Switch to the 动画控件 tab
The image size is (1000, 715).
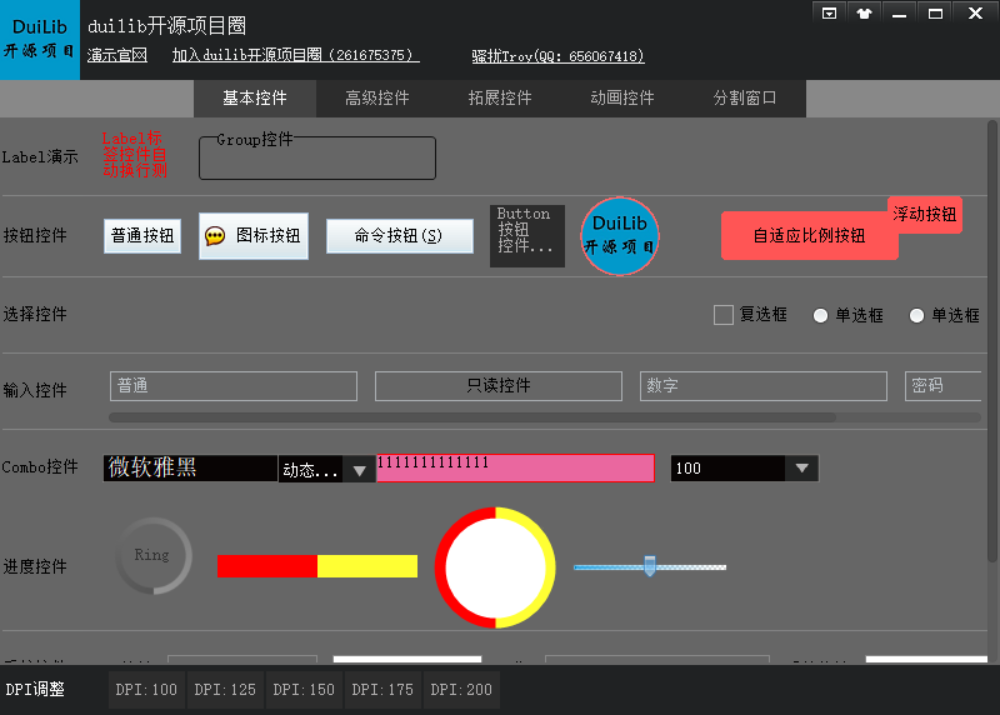622,98
